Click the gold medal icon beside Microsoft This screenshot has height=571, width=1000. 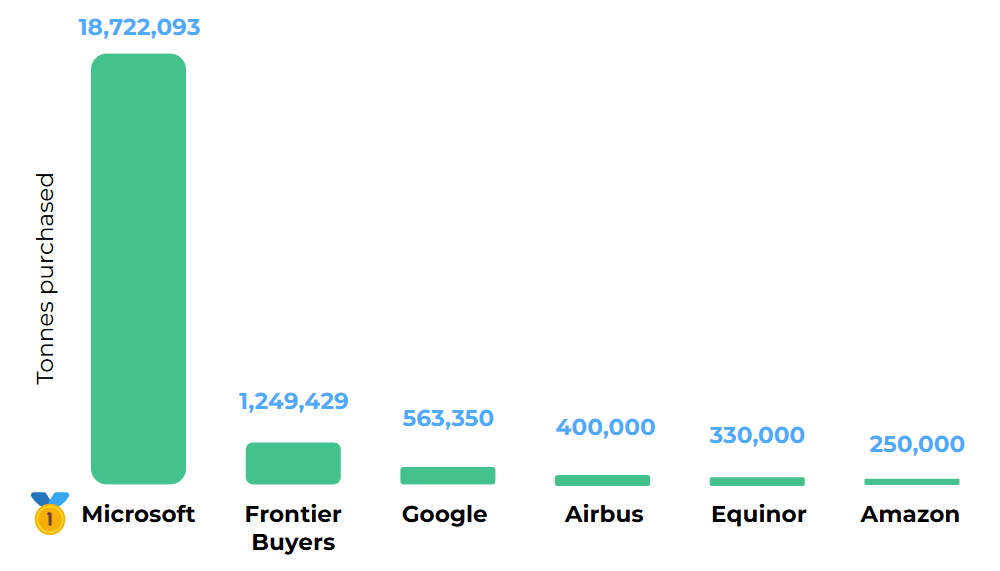click(x=49, y=513)
